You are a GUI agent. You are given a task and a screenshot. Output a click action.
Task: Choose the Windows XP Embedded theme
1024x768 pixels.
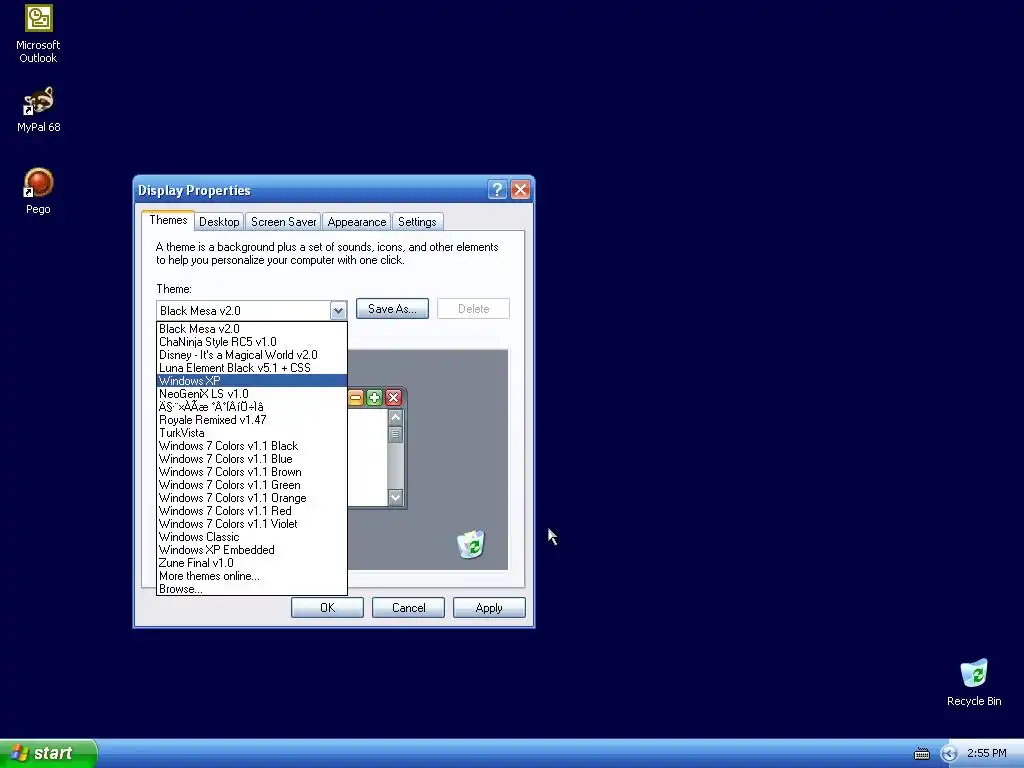click(251, 550)
